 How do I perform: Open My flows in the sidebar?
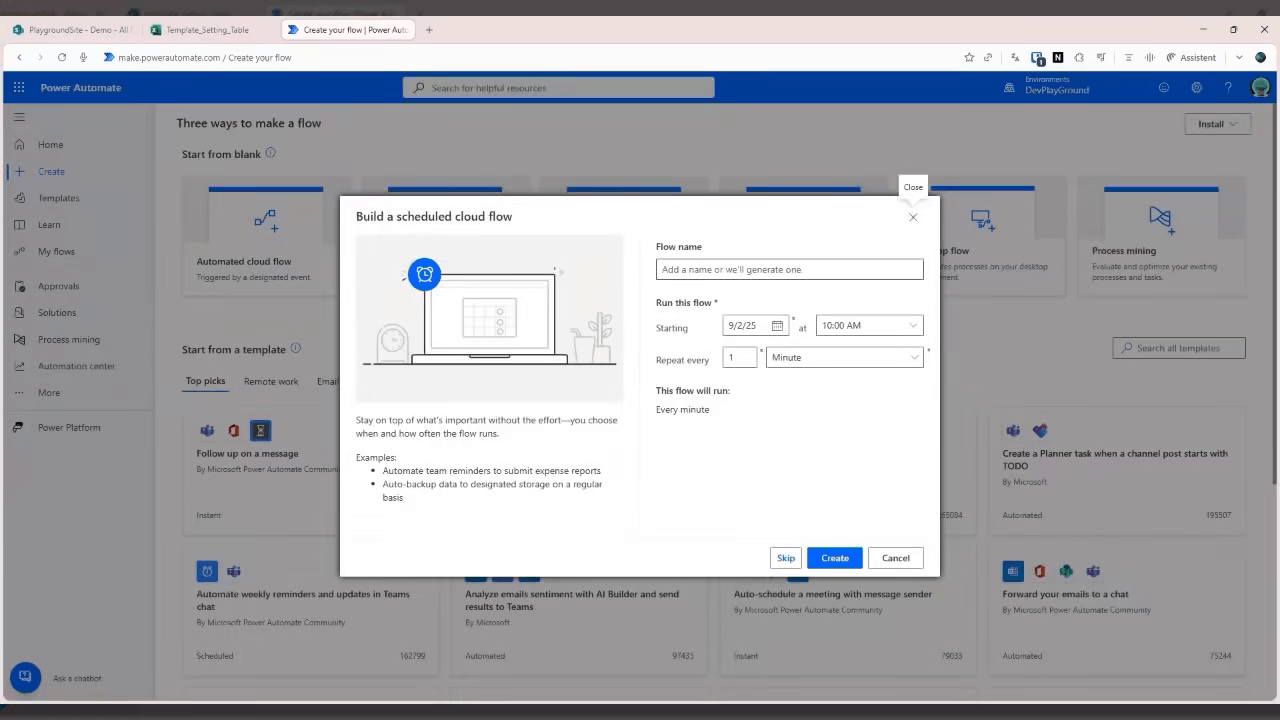click(56, 252)
